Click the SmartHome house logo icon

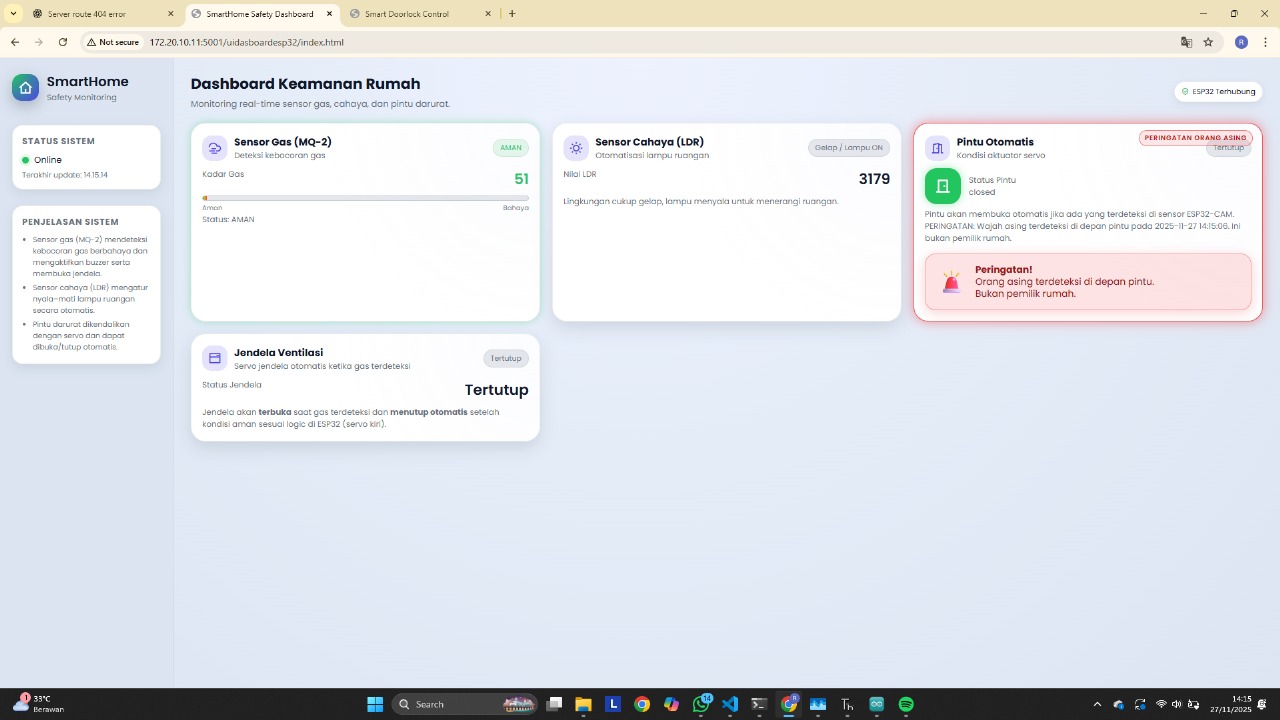[25, 88]
